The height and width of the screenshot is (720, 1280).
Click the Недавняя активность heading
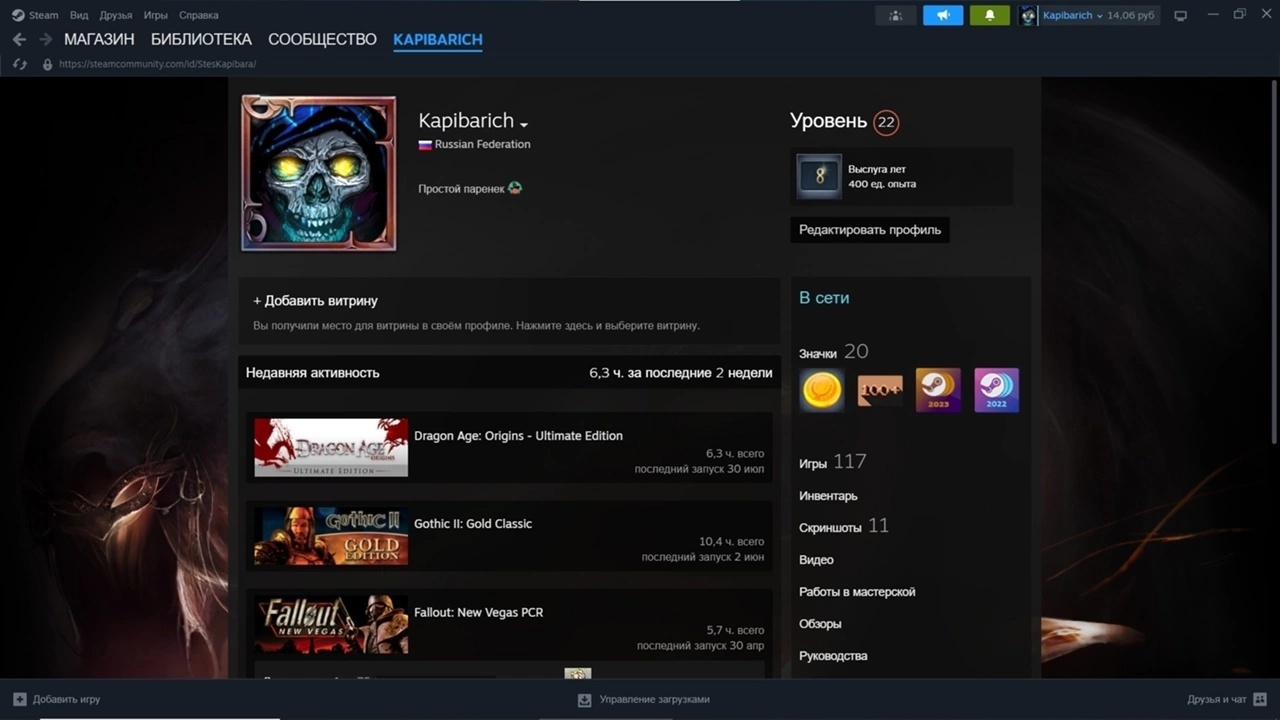(x=313, y=373)
